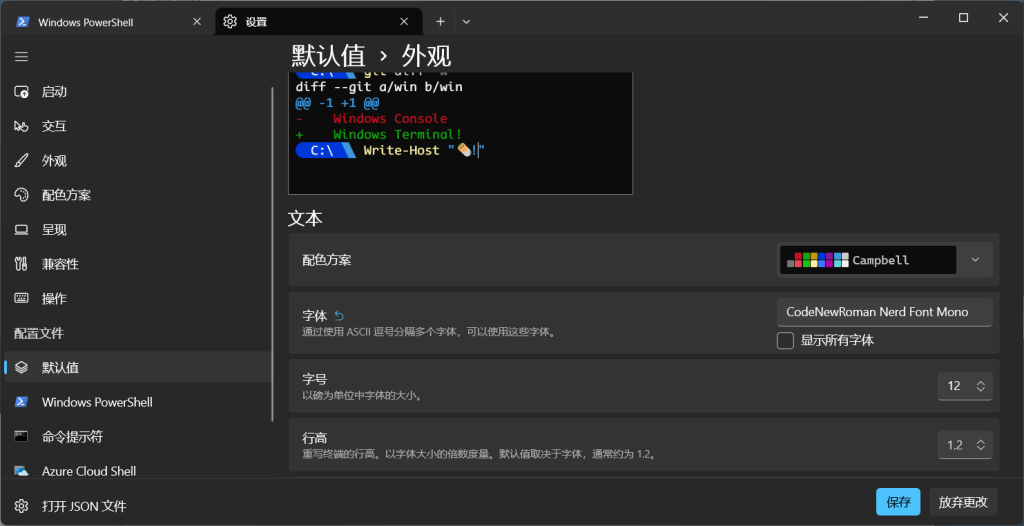The image size is (1024, 526).
Task: Open the CodeNewRoman Nerd Font Mono font box
Action: (885, 312)
